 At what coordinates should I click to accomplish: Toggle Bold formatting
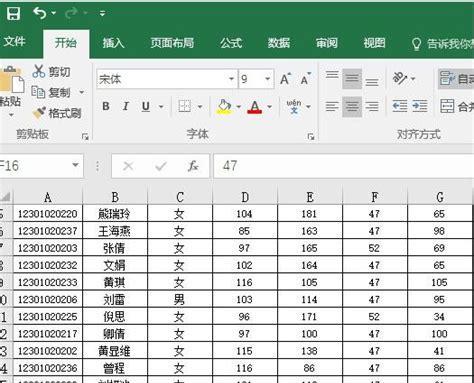pyautogui.click(x=106, y=106)
